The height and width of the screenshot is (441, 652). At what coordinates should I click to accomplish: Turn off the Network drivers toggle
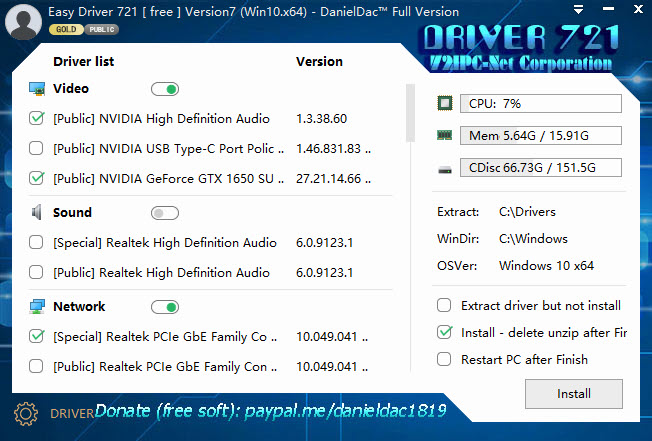pos(165,307)
